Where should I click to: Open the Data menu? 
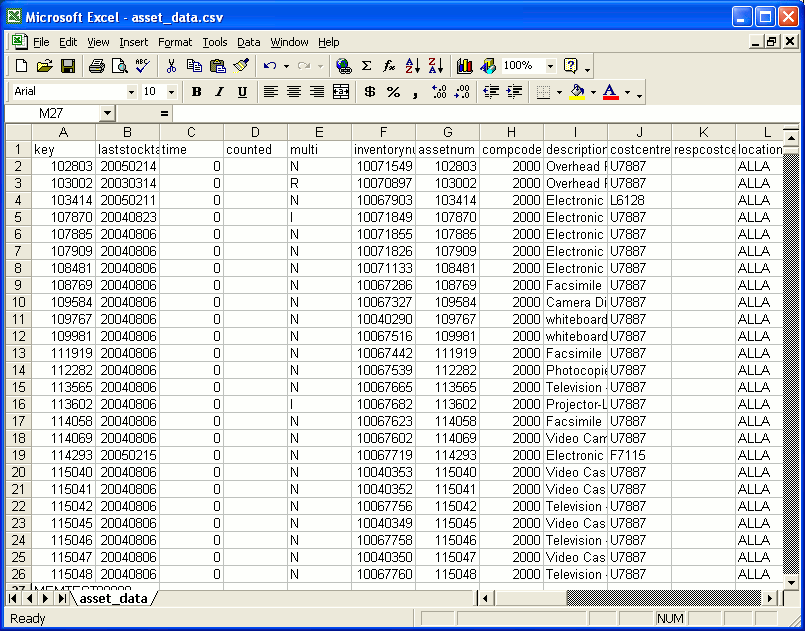pyautogui.click(x=247, y=42)
